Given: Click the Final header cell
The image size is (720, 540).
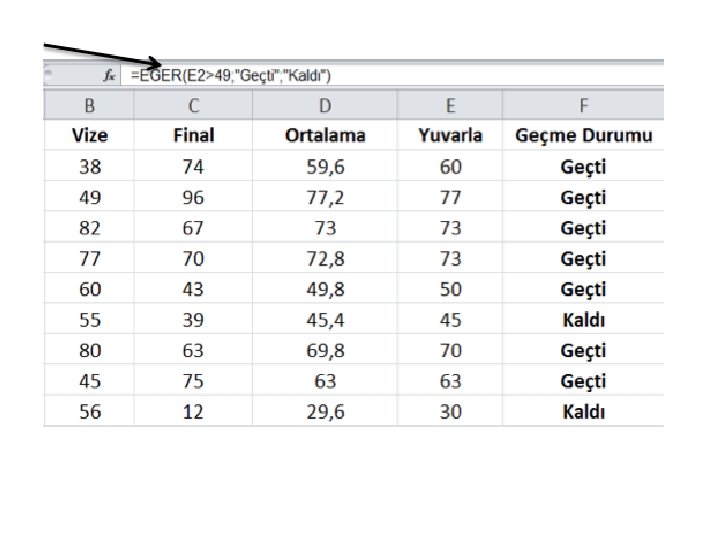Looking at the screenshot, I should tap(193, 136).
